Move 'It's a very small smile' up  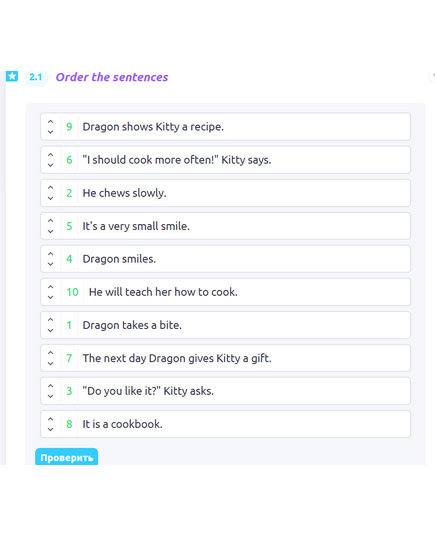click(50, 221)
